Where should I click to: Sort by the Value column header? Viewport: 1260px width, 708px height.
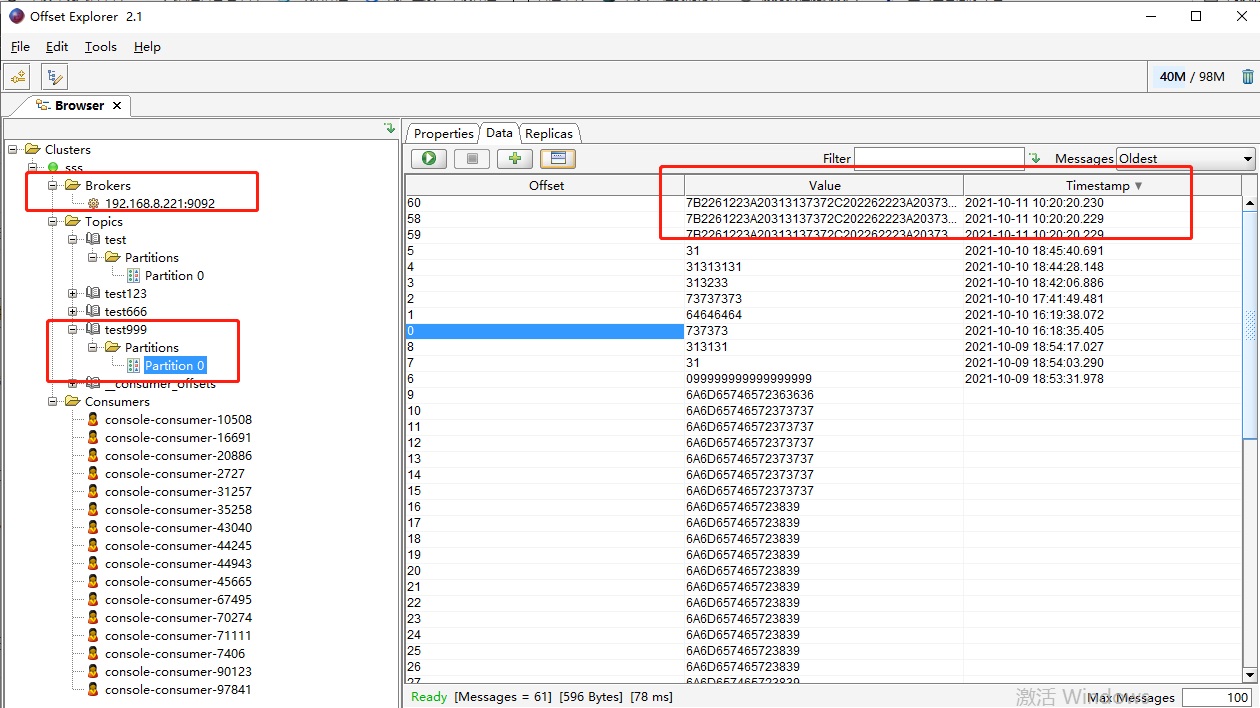824,185
